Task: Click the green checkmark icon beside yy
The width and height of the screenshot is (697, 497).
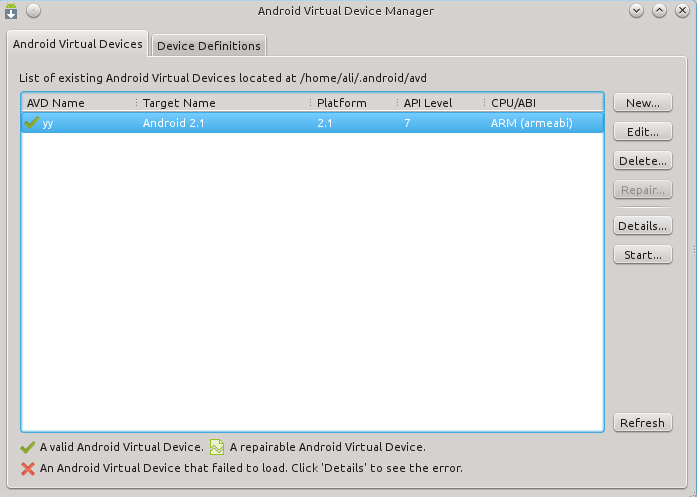Action: click(x=32, y=123)
